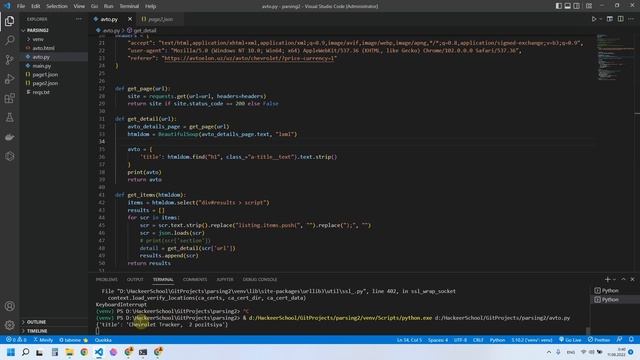Open the Search view in the activity bar
This screenshot has height=360, width=640.
click(x=9, y=40)
